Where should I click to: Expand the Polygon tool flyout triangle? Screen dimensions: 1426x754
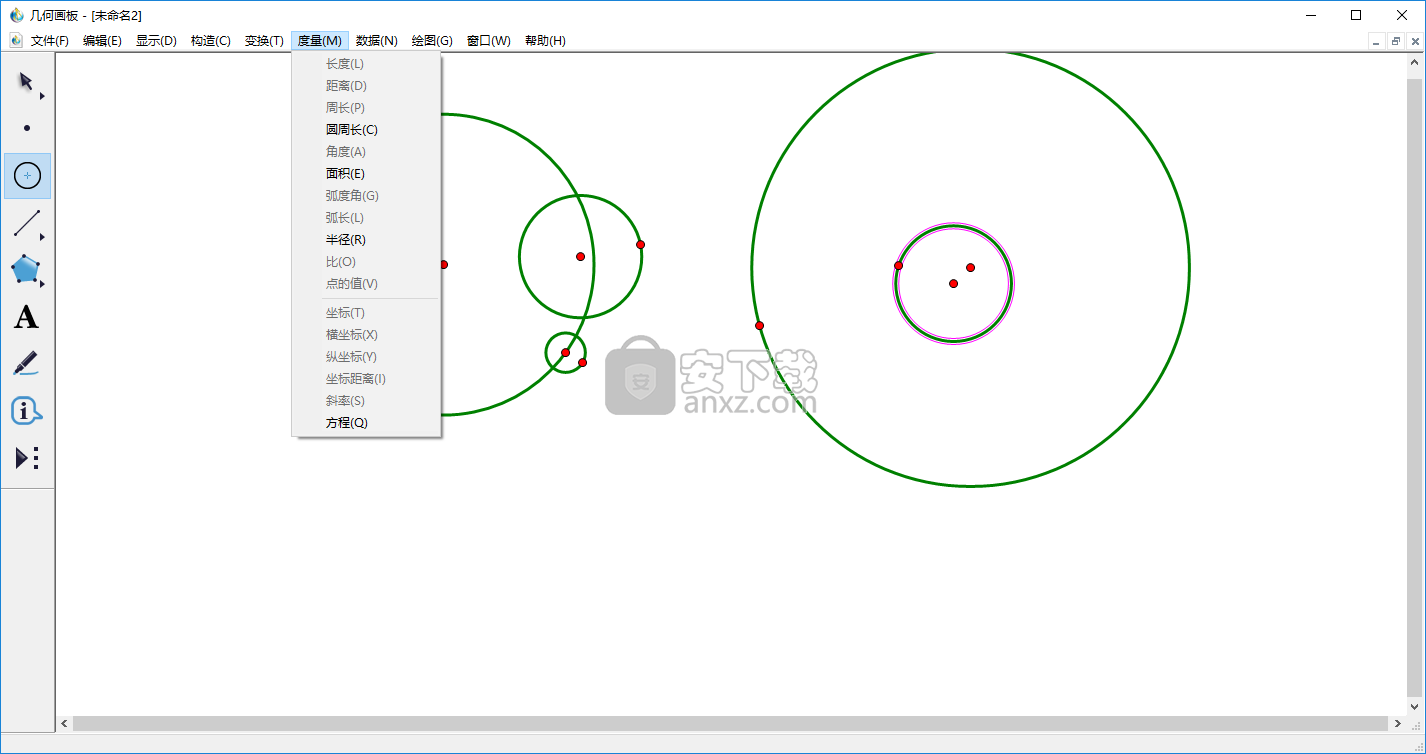42,284
